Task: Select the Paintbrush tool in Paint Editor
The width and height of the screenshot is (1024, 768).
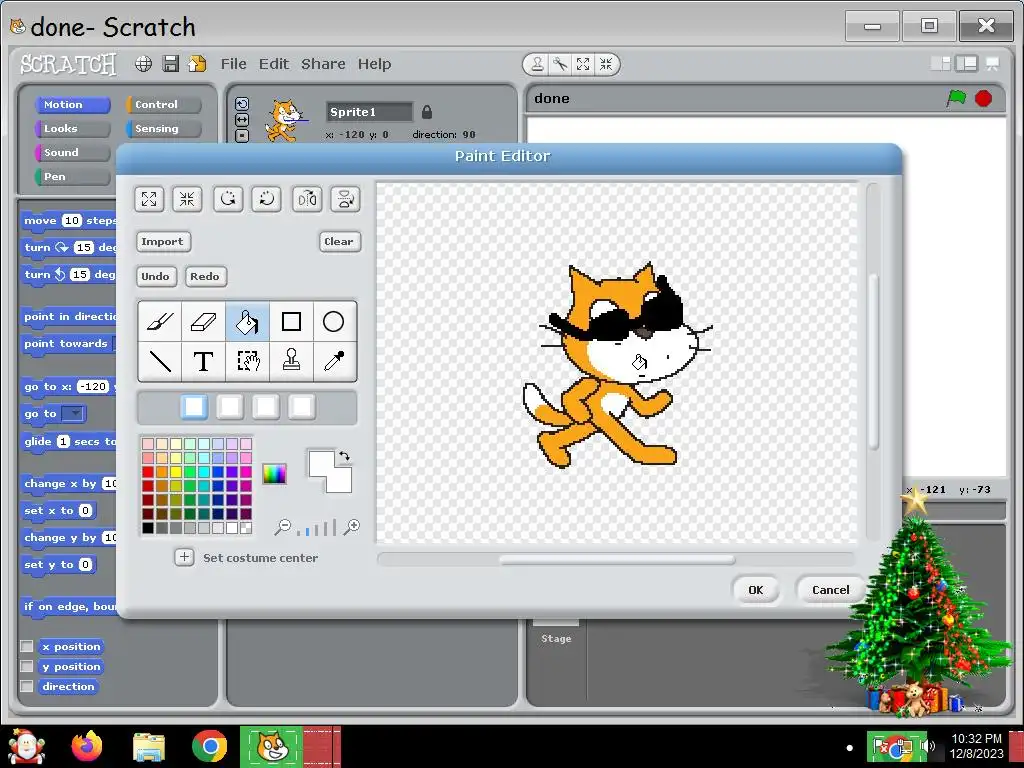Action: tap(160, 321)
